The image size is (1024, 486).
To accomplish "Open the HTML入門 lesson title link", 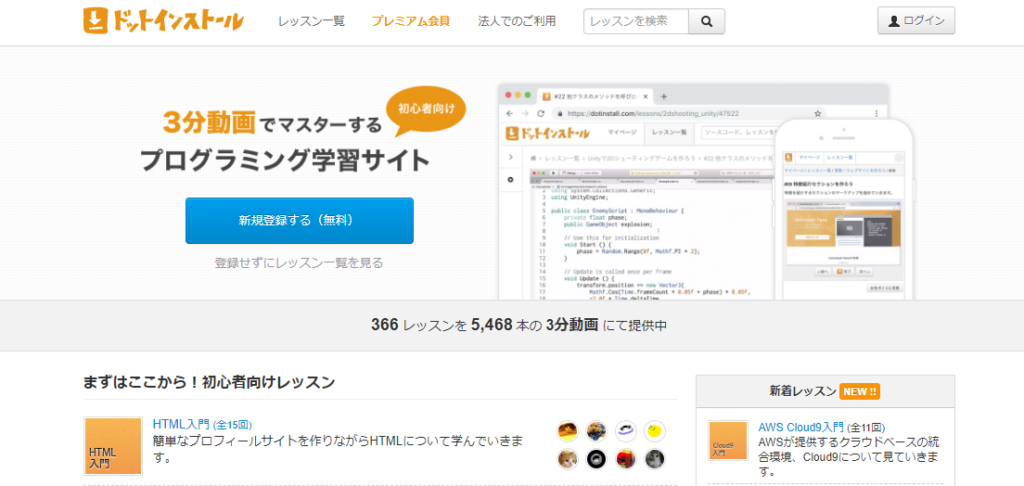I will [181, 425].
